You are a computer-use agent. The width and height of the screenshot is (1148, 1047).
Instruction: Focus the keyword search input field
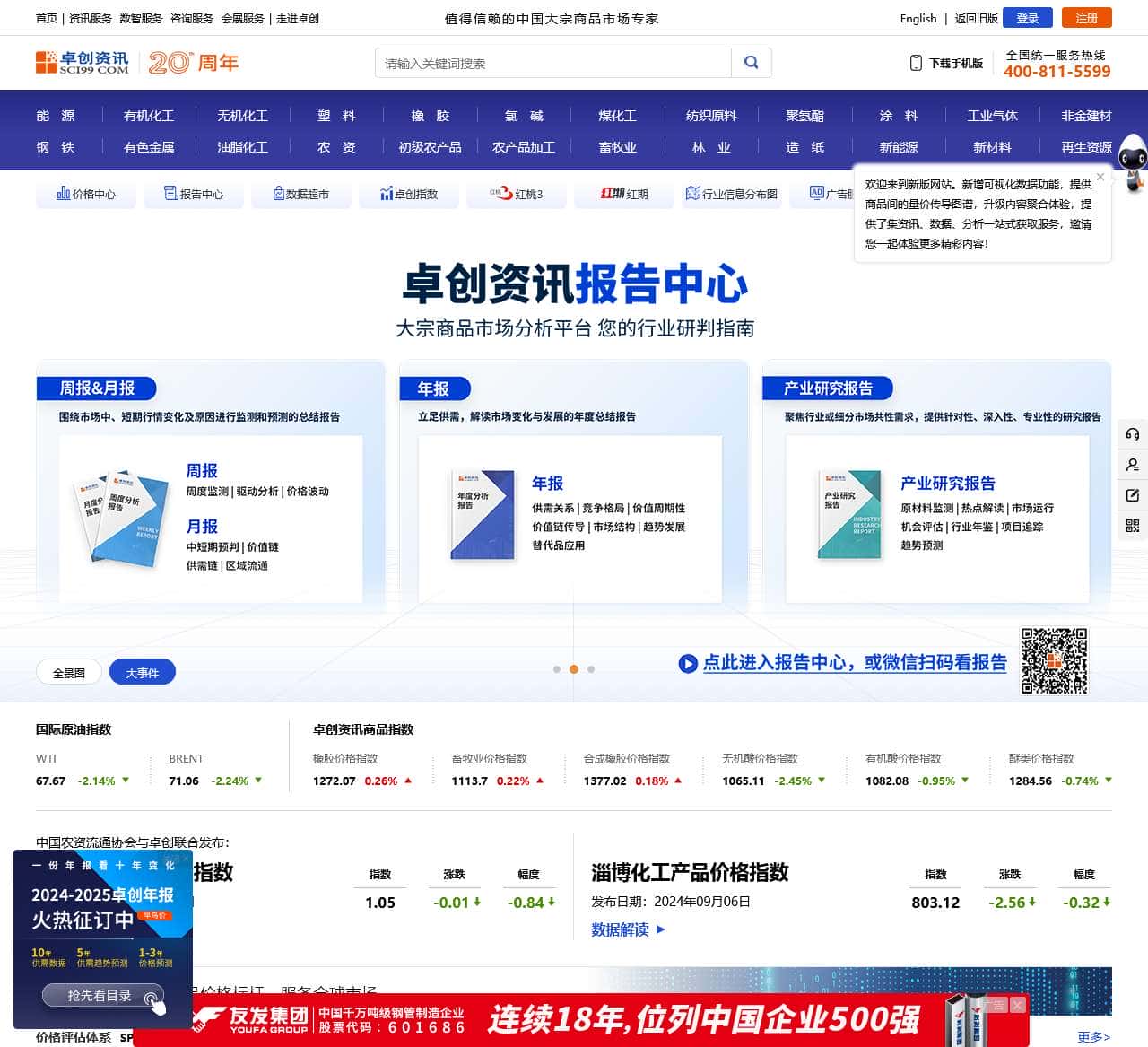point(553,63)
